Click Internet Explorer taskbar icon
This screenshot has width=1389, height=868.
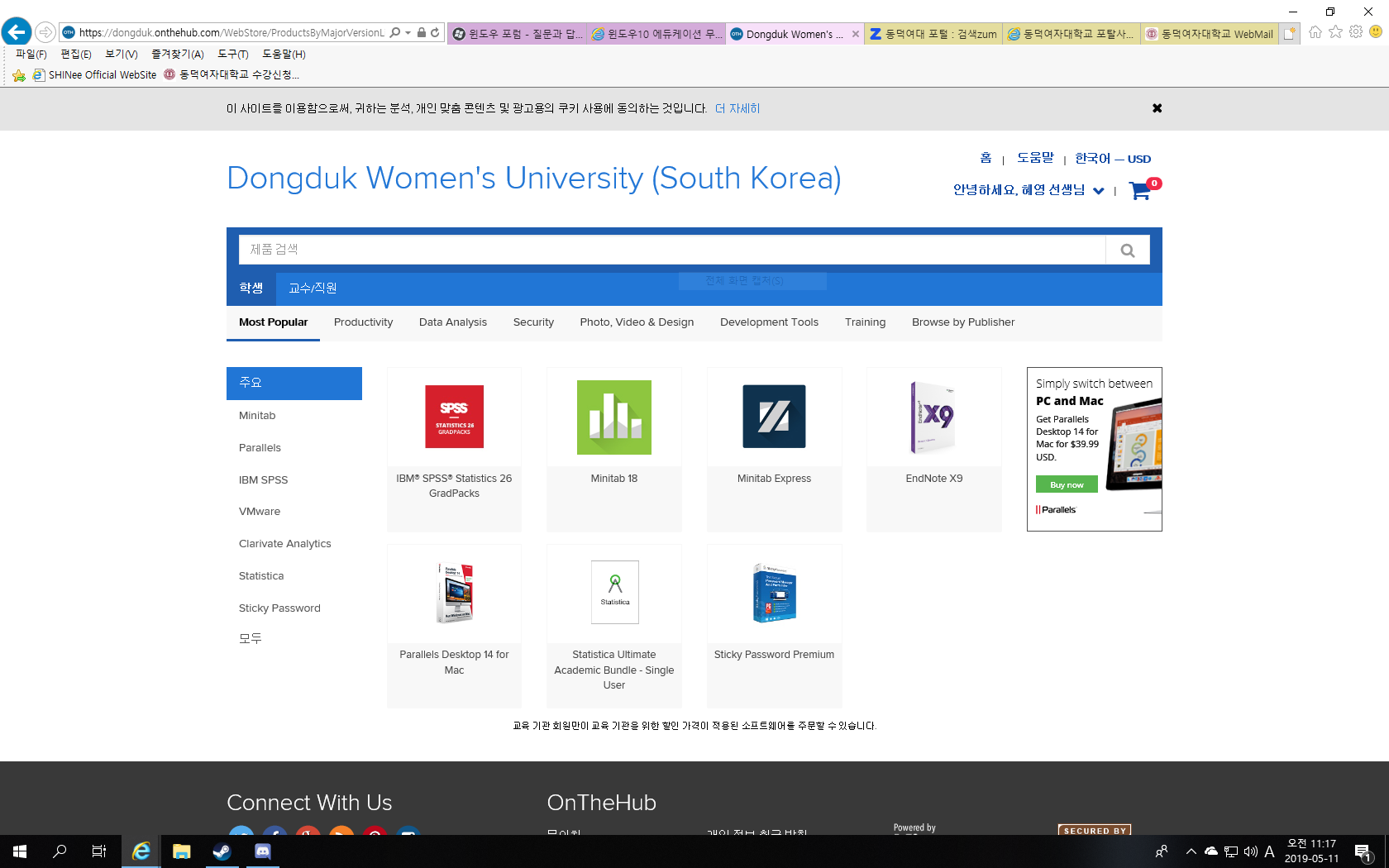click(141, 851)
